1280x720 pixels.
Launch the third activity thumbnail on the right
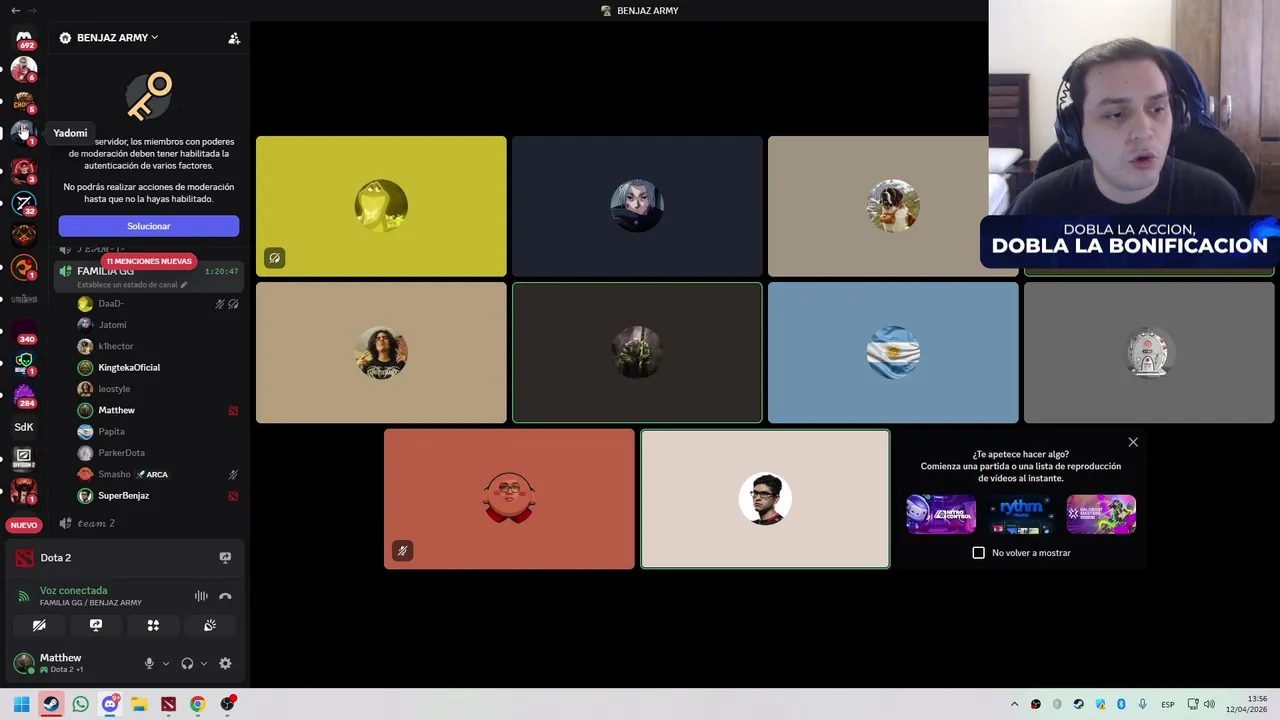1101,514
